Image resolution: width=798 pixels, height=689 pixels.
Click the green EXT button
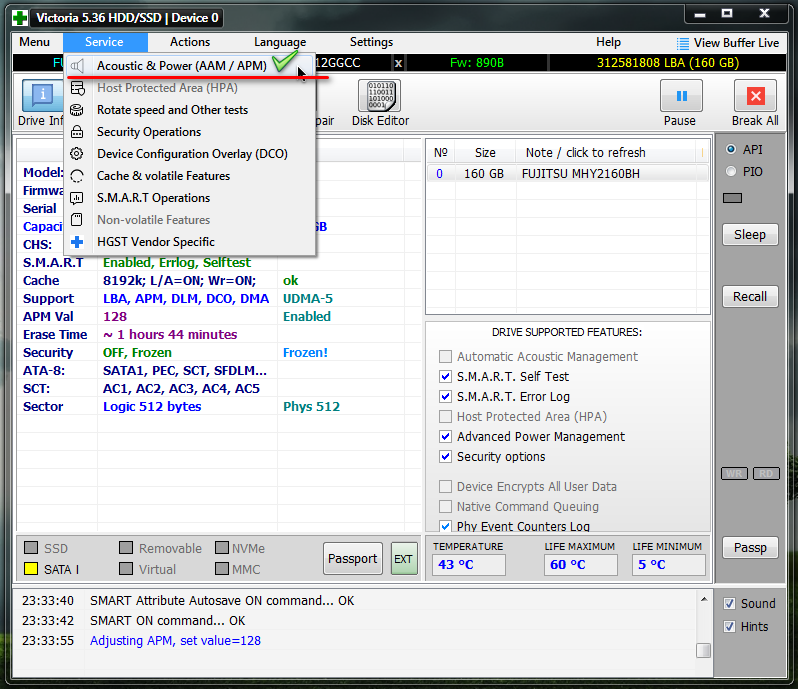click(404, 559)
